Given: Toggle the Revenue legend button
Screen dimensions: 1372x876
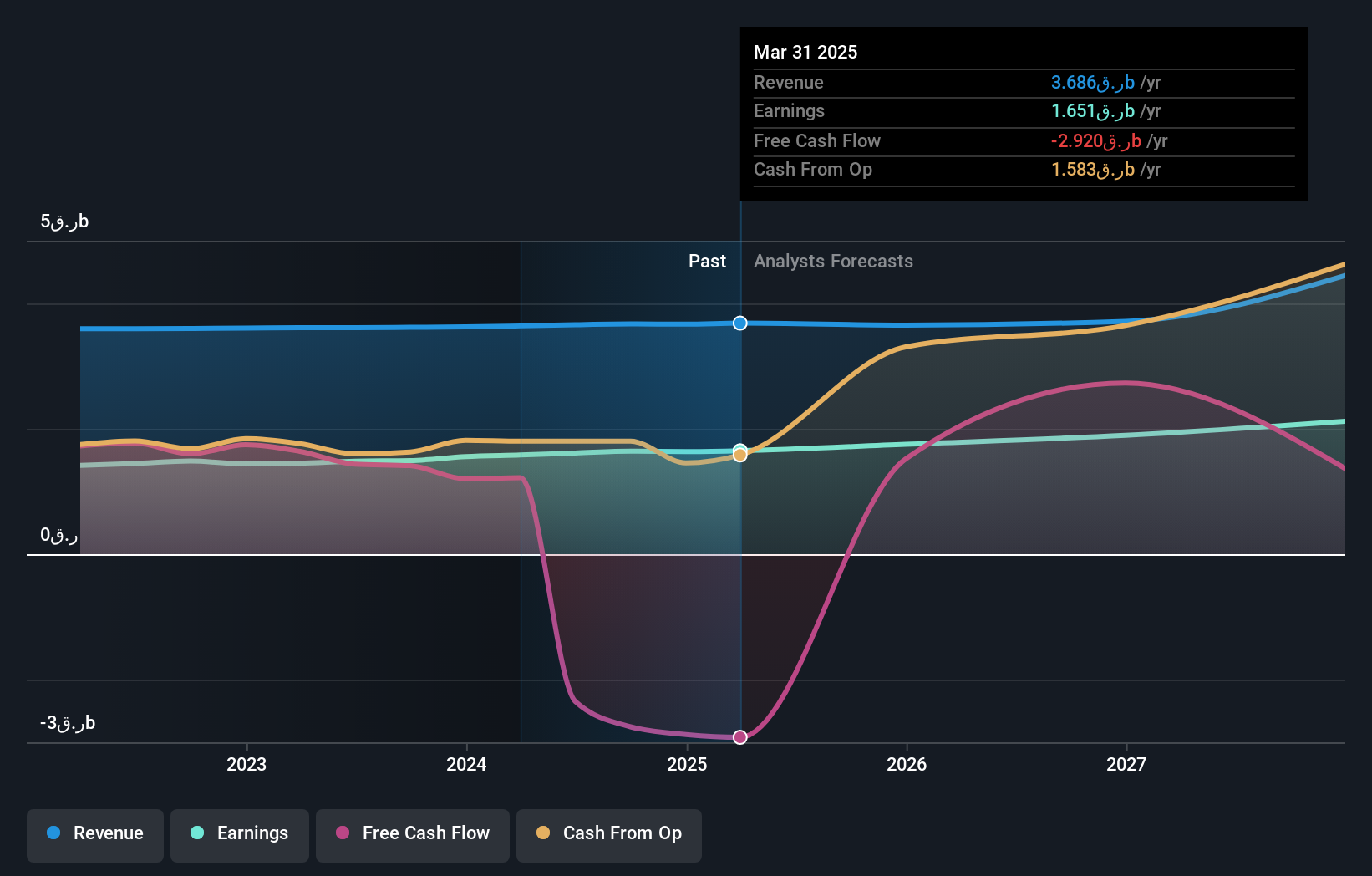Looking at the screenshot, I should point(95,835).
